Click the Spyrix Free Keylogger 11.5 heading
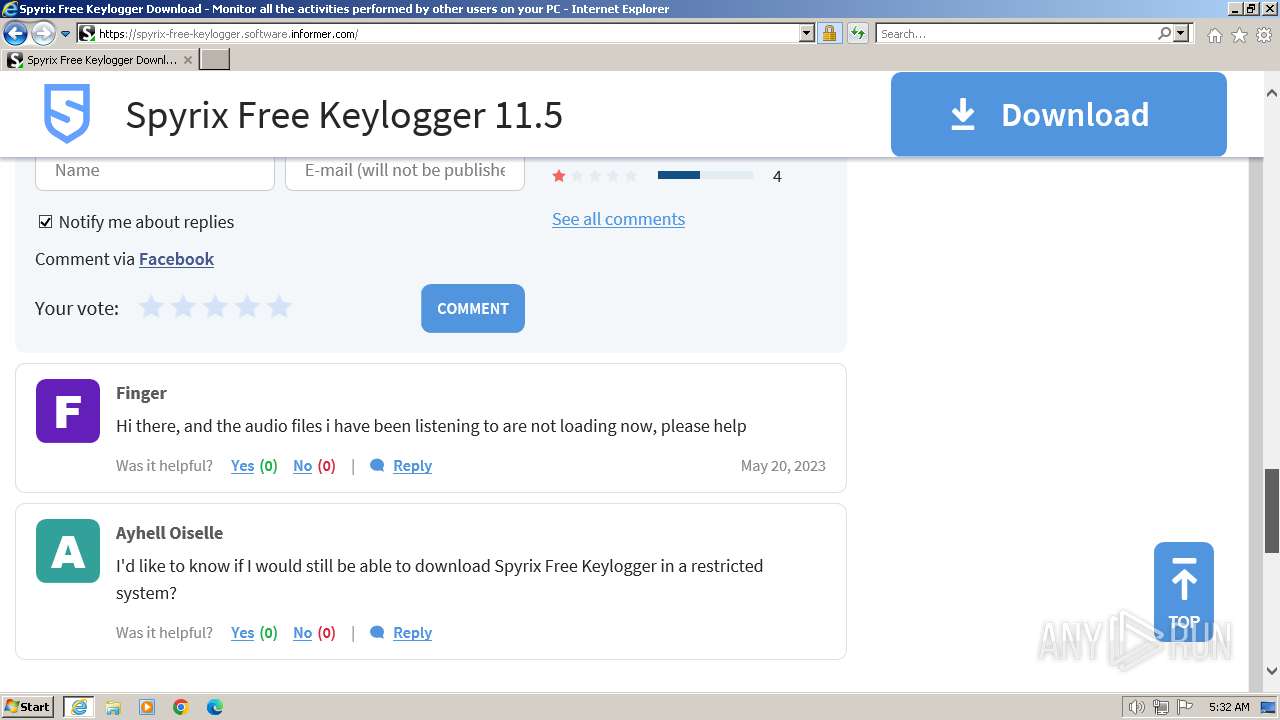The width and height of the screenshot is (1280, 720). (344, 115)
